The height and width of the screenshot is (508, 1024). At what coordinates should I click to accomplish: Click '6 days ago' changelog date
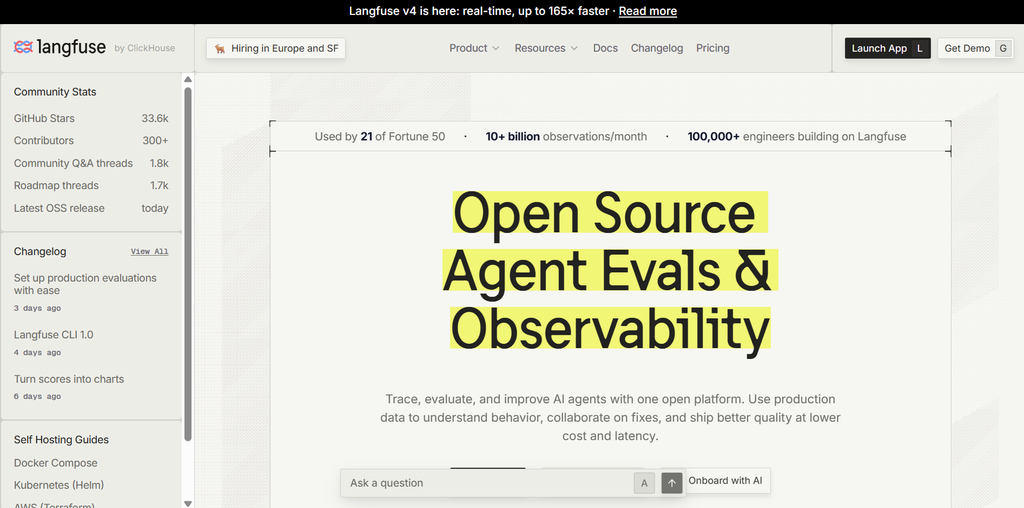pyautogui.click(x=37, y=396)
